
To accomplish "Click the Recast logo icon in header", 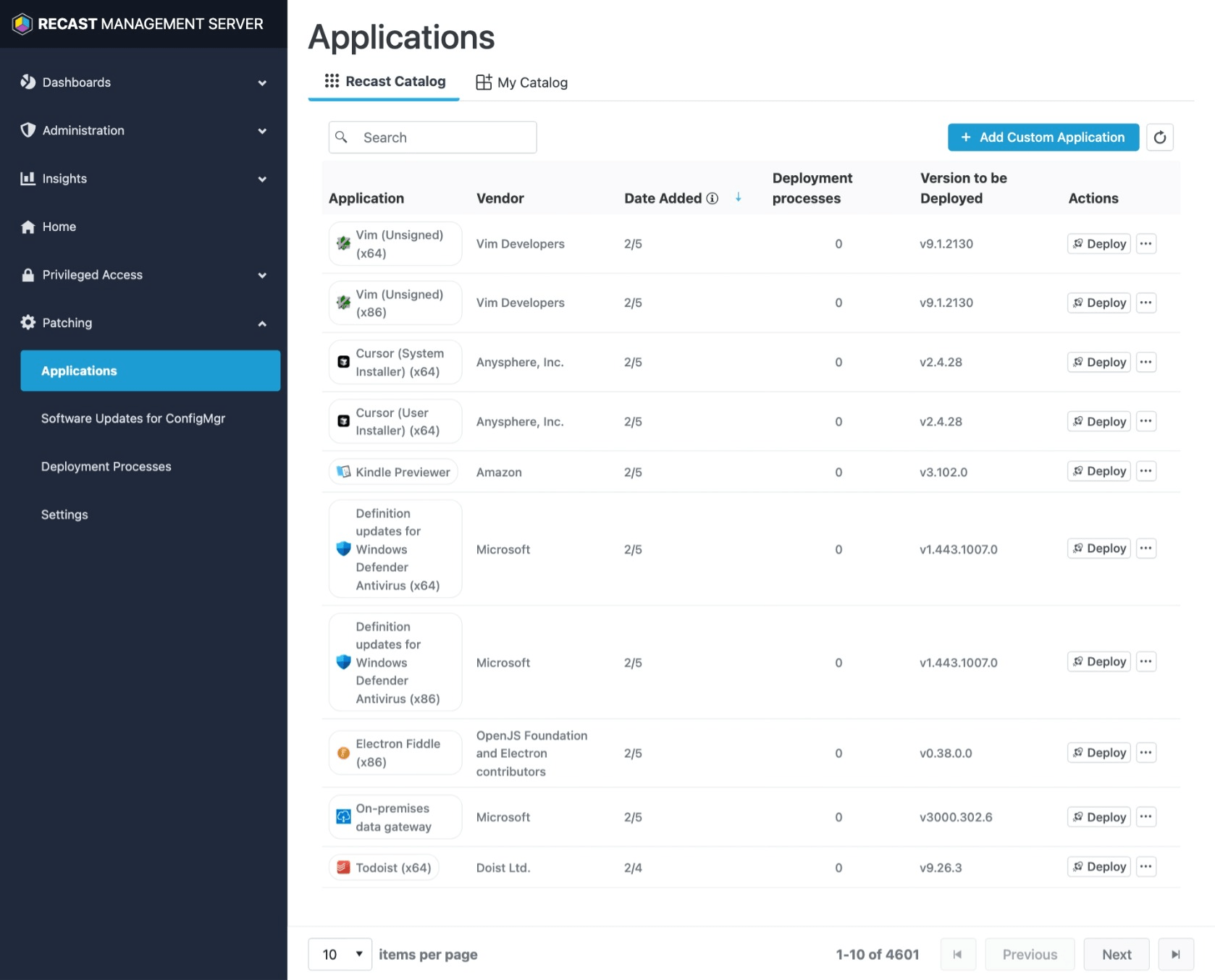I will pos(22,24).
